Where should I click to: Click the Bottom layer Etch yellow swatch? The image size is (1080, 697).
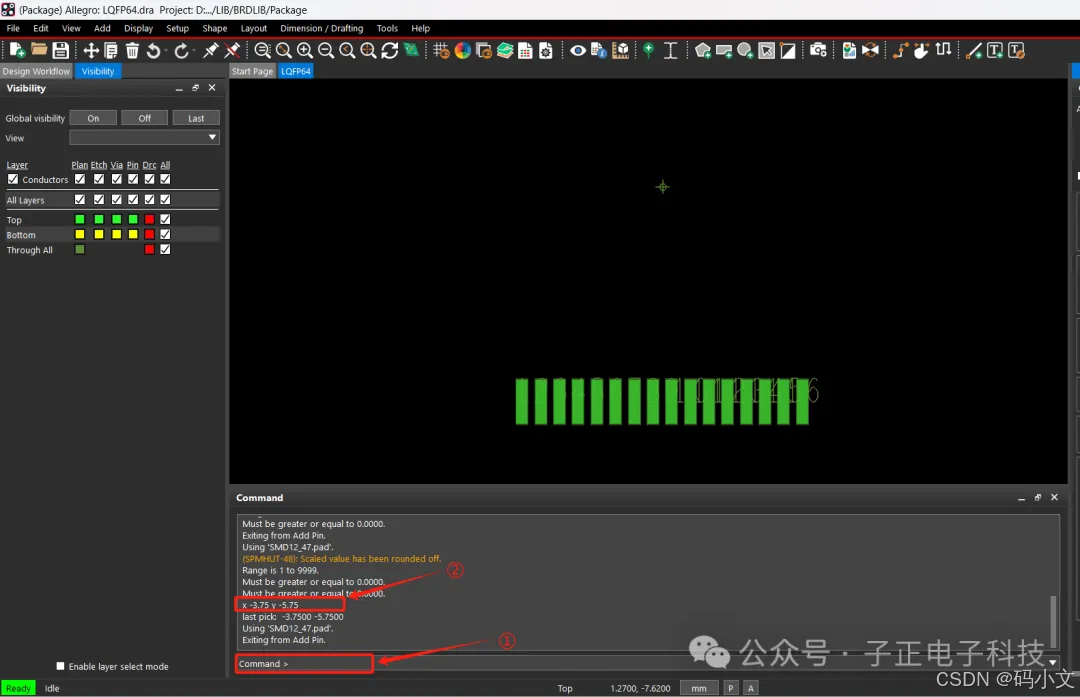click(99, 234)
